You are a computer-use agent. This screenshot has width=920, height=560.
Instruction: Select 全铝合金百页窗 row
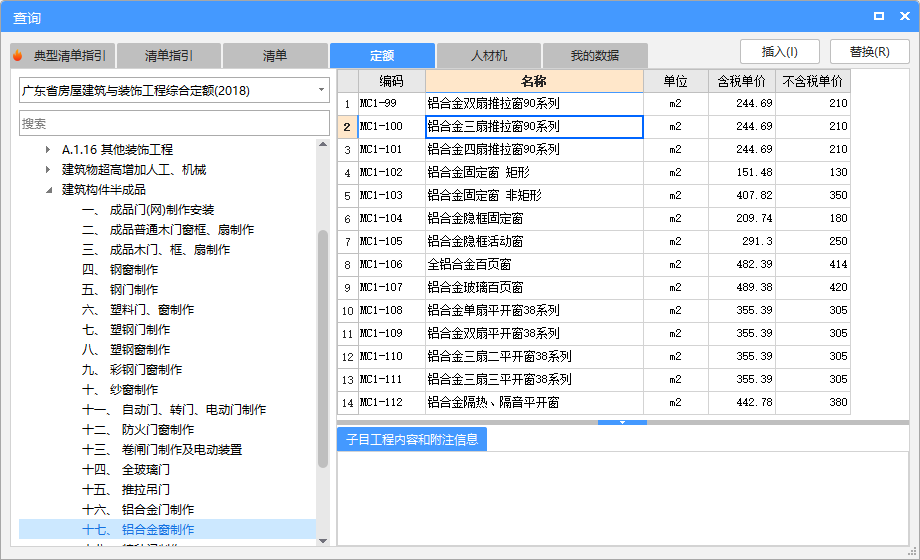594,264
